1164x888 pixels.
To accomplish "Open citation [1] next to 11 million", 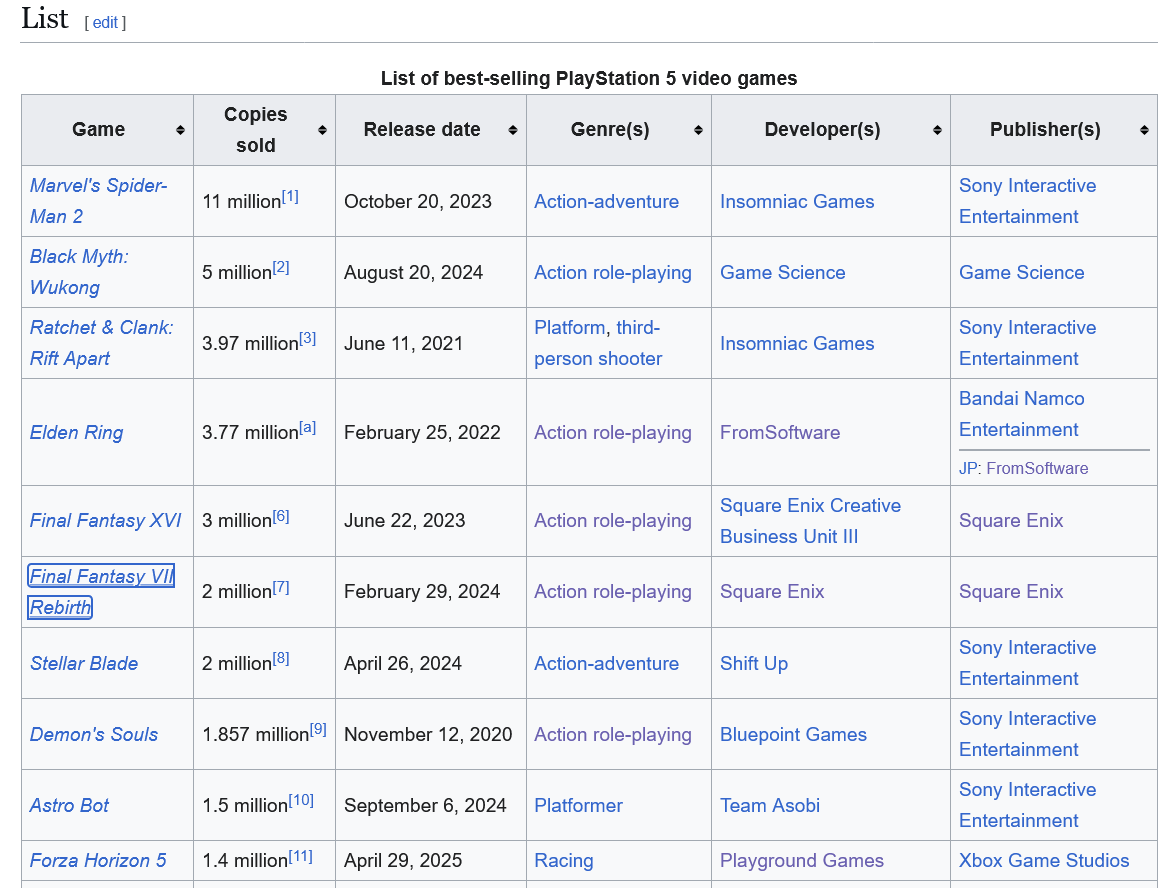I will [290, 196].
